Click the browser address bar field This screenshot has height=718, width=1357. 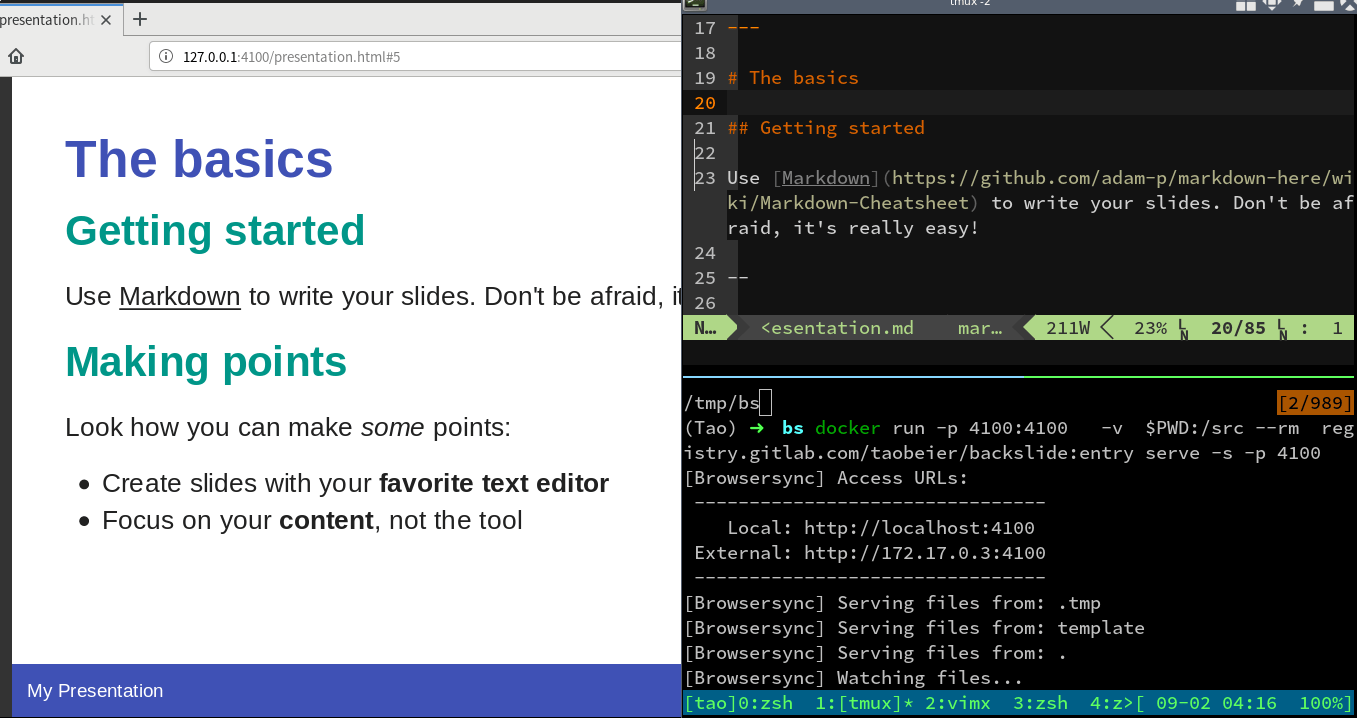pos(400,56)
